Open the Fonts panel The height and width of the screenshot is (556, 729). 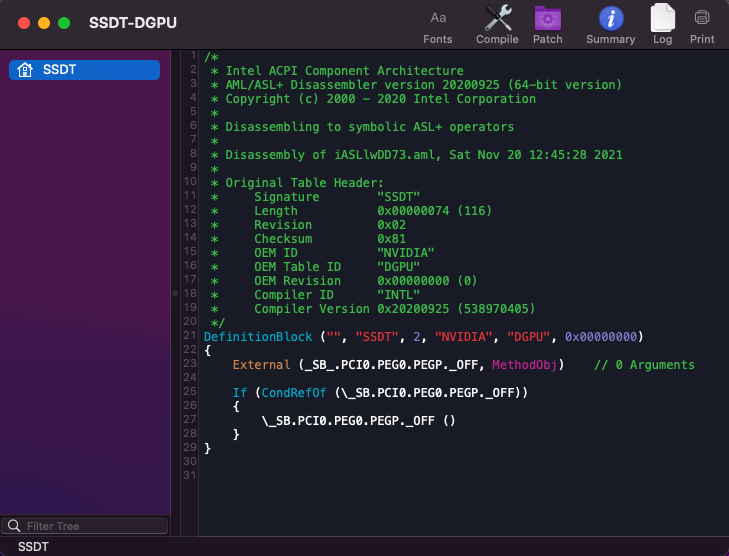tap(437, 24)
